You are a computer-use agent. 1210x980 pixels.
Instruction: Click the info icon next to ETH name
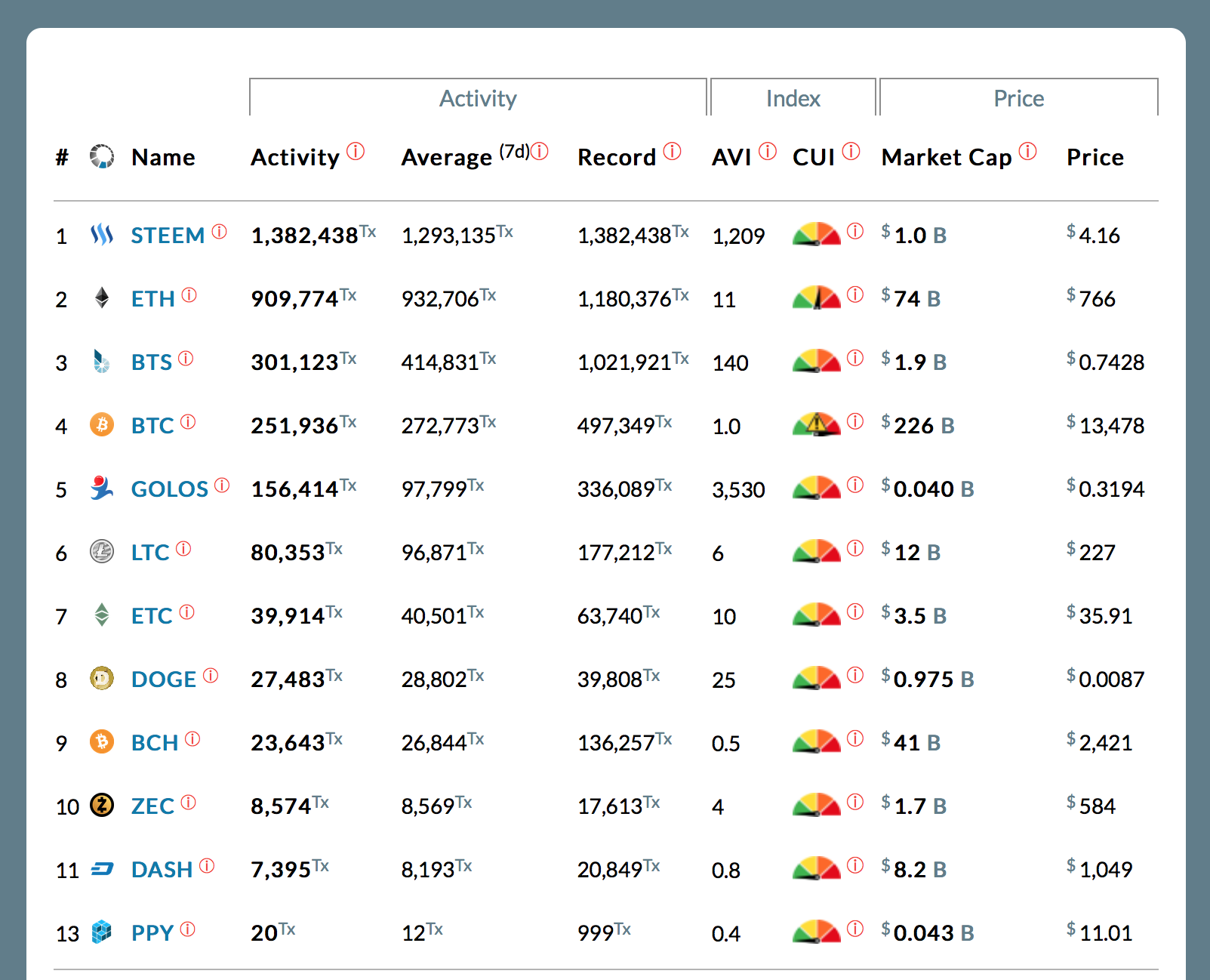coord(189,294)
